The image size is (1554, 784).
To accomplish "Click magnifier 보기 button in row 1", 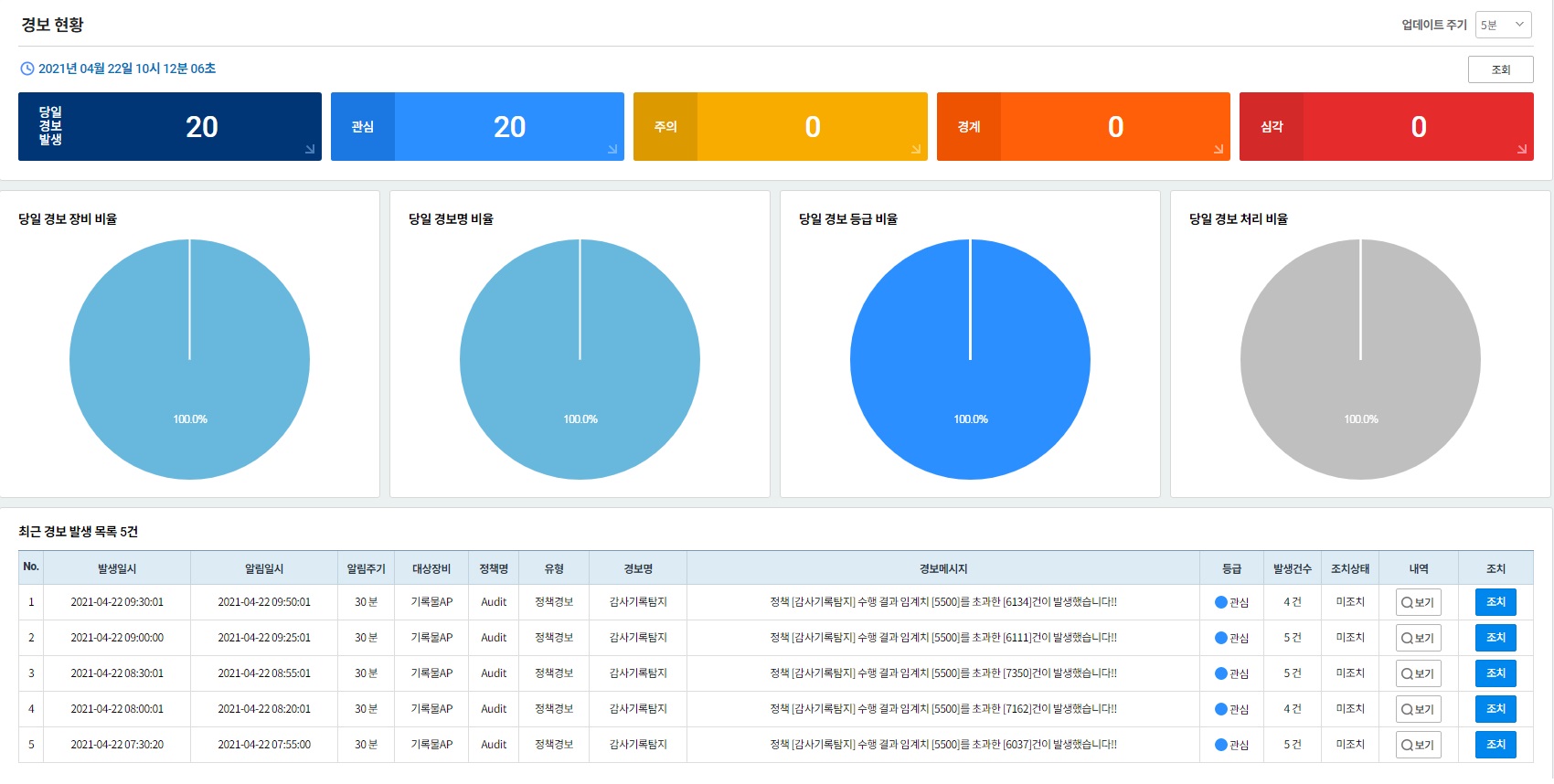I will (1418, 602).
